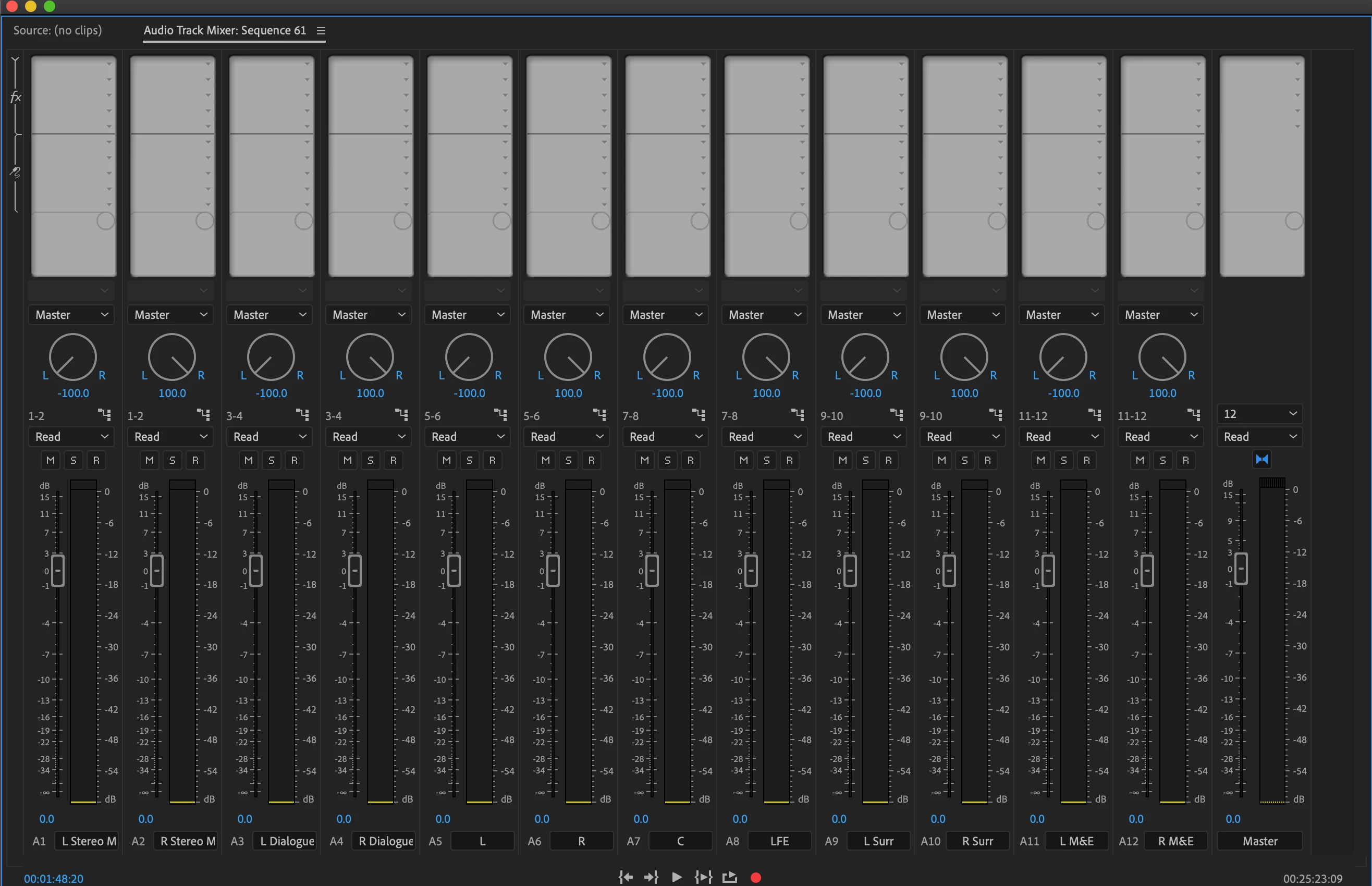The width and height of the screenshot is (1372, 886).
Task: Click the Go to In point button
Action: click(x=626, y=877)
